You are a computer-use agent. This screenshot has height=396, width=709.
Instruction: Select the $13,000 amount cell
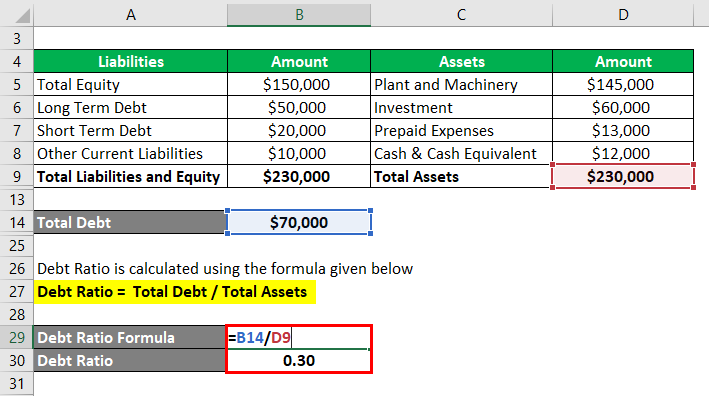[x=623, y=131]
